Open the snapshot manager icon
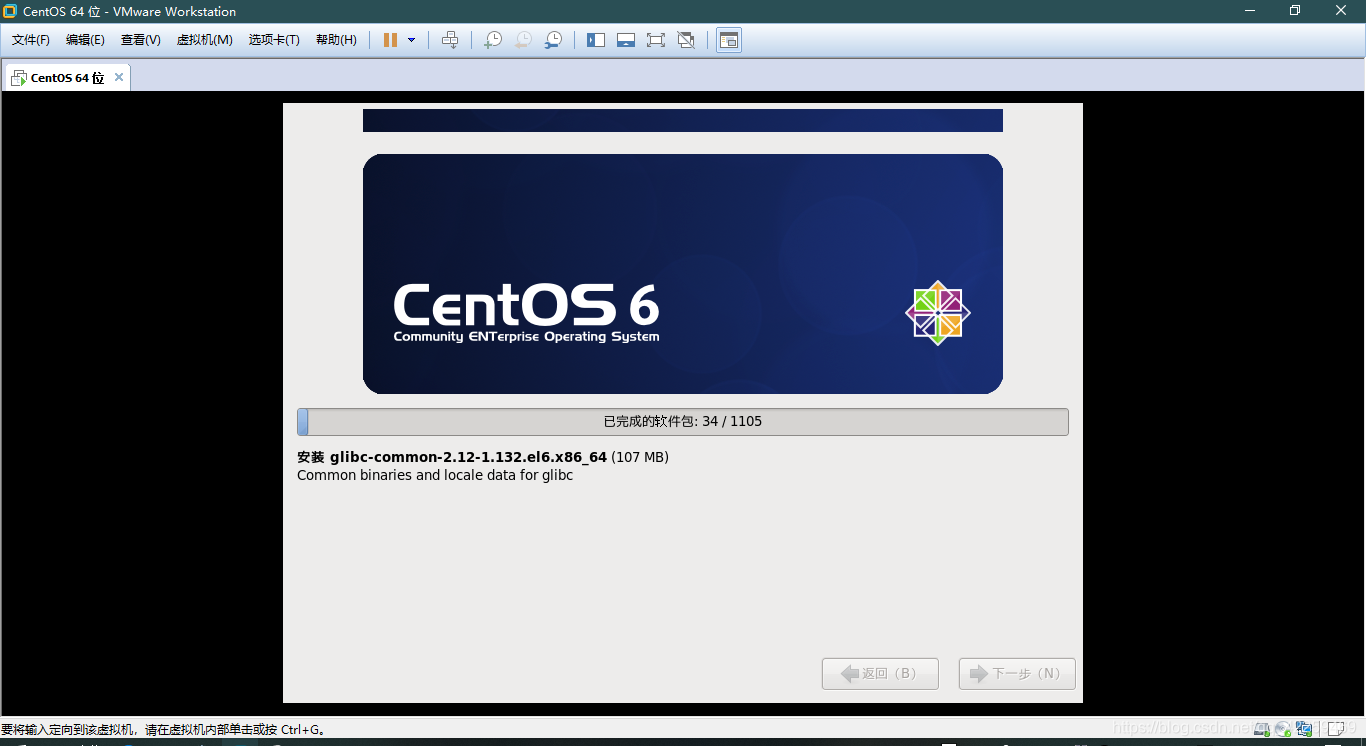 (x=553, y=40)
